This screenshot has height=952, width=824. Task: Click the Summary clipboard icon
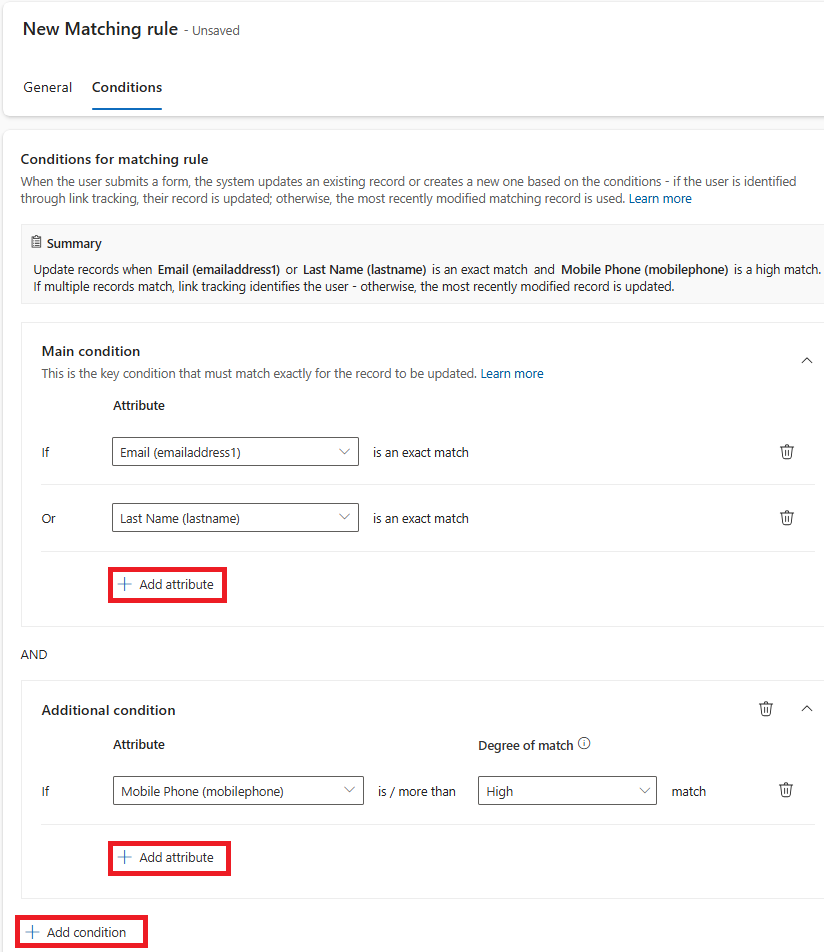pyautogui.click(x=37, y=243)
